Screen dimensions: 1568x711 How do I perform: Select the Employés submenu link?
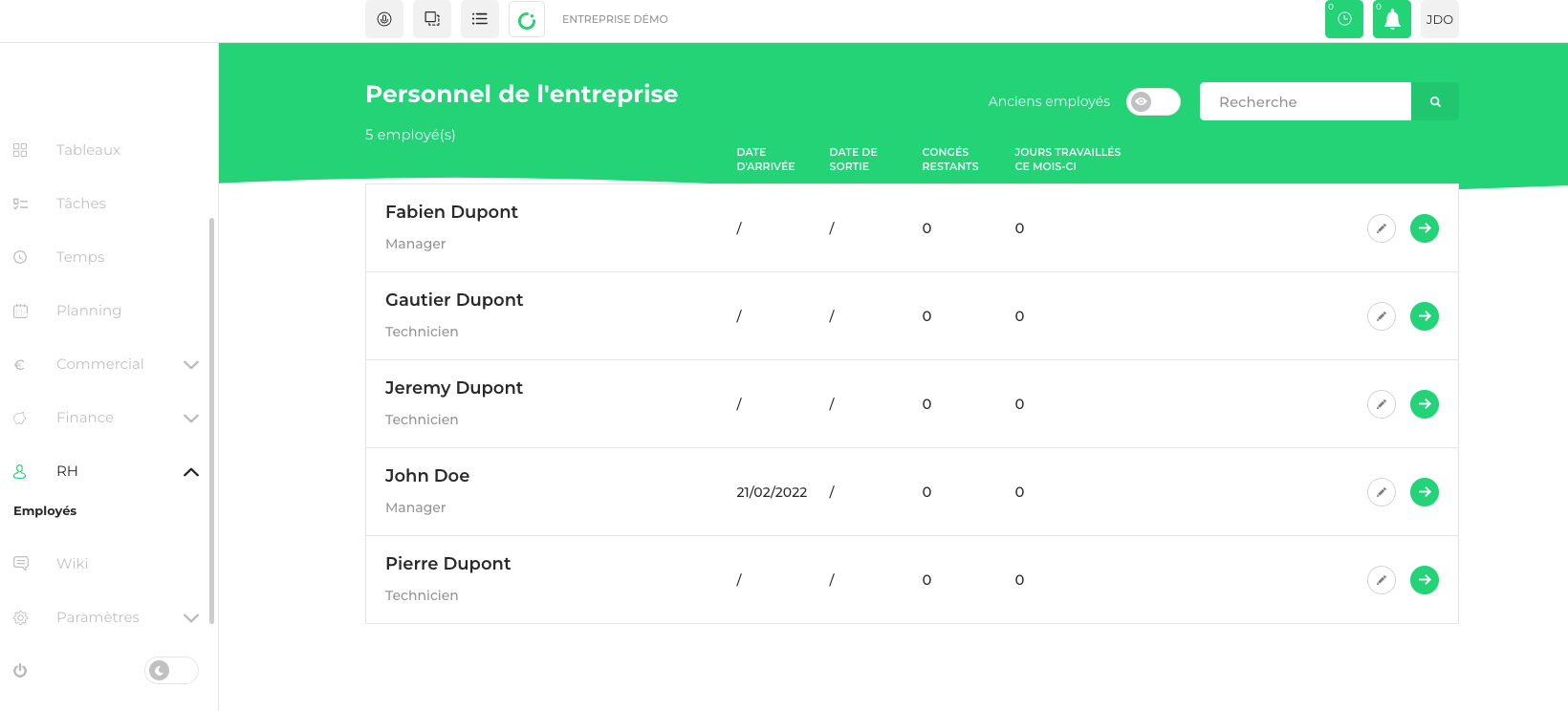click(x=45, y=511)
